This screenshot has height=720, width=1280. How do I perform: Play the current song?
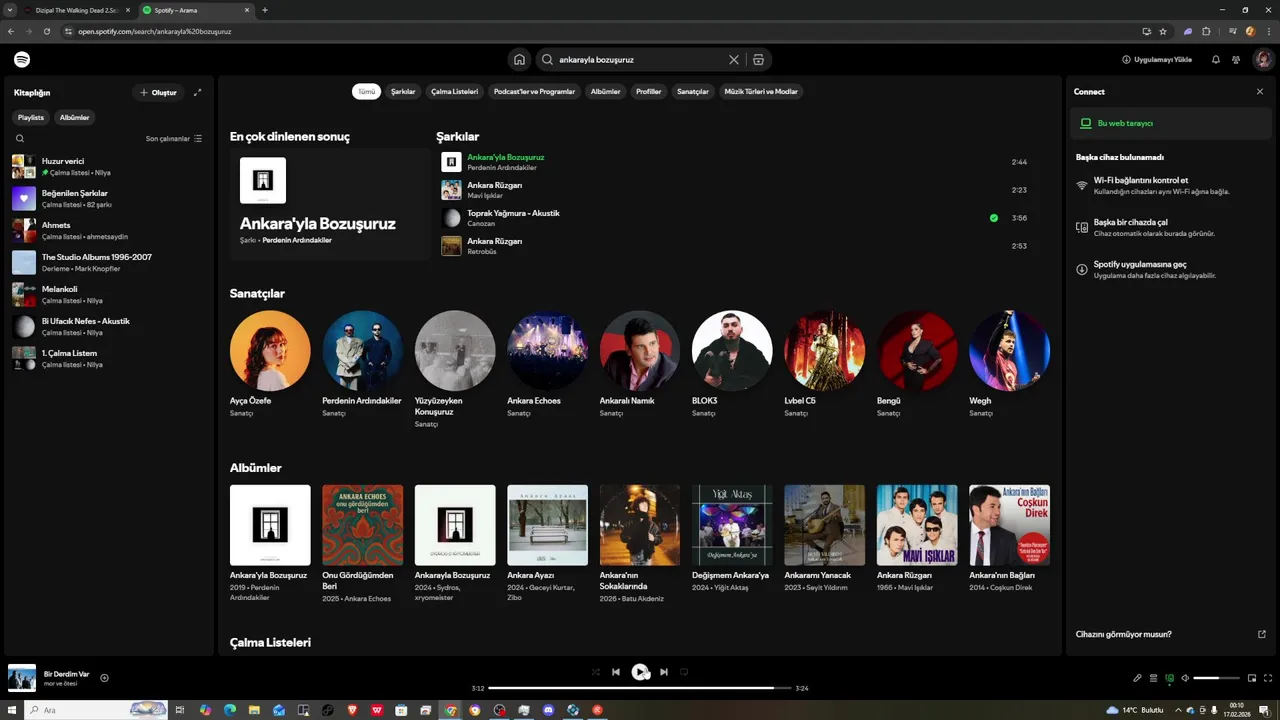(640, 672)
